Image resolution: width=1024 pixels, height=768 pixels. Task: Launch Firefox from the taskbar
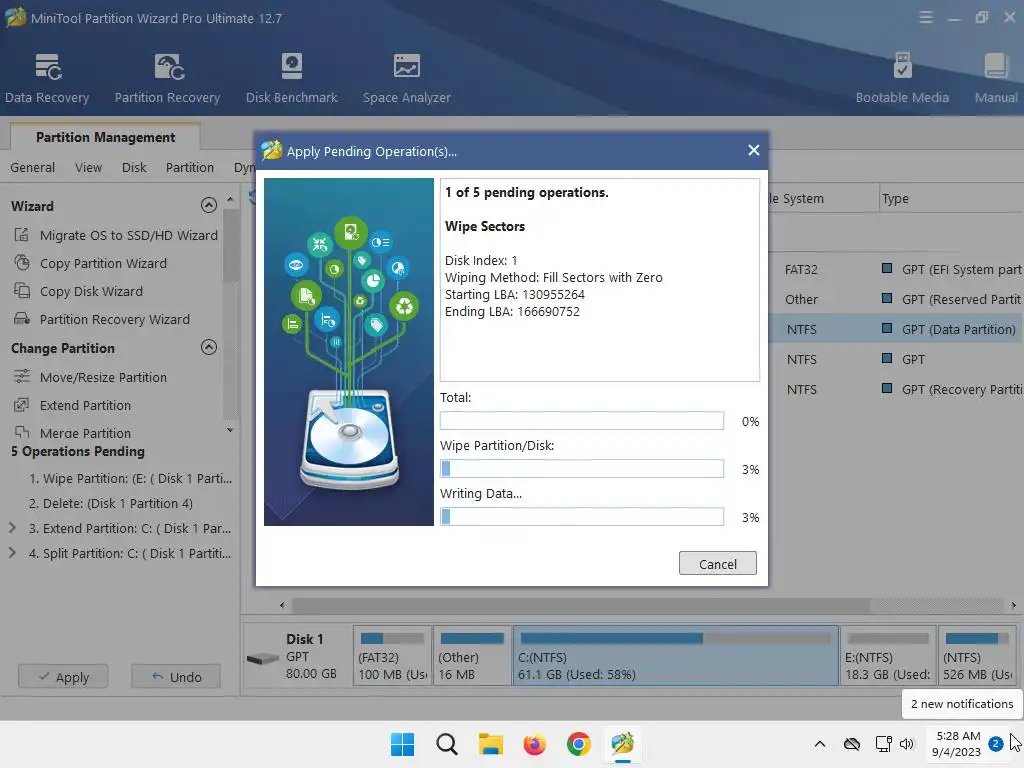(x=534, y=744)
